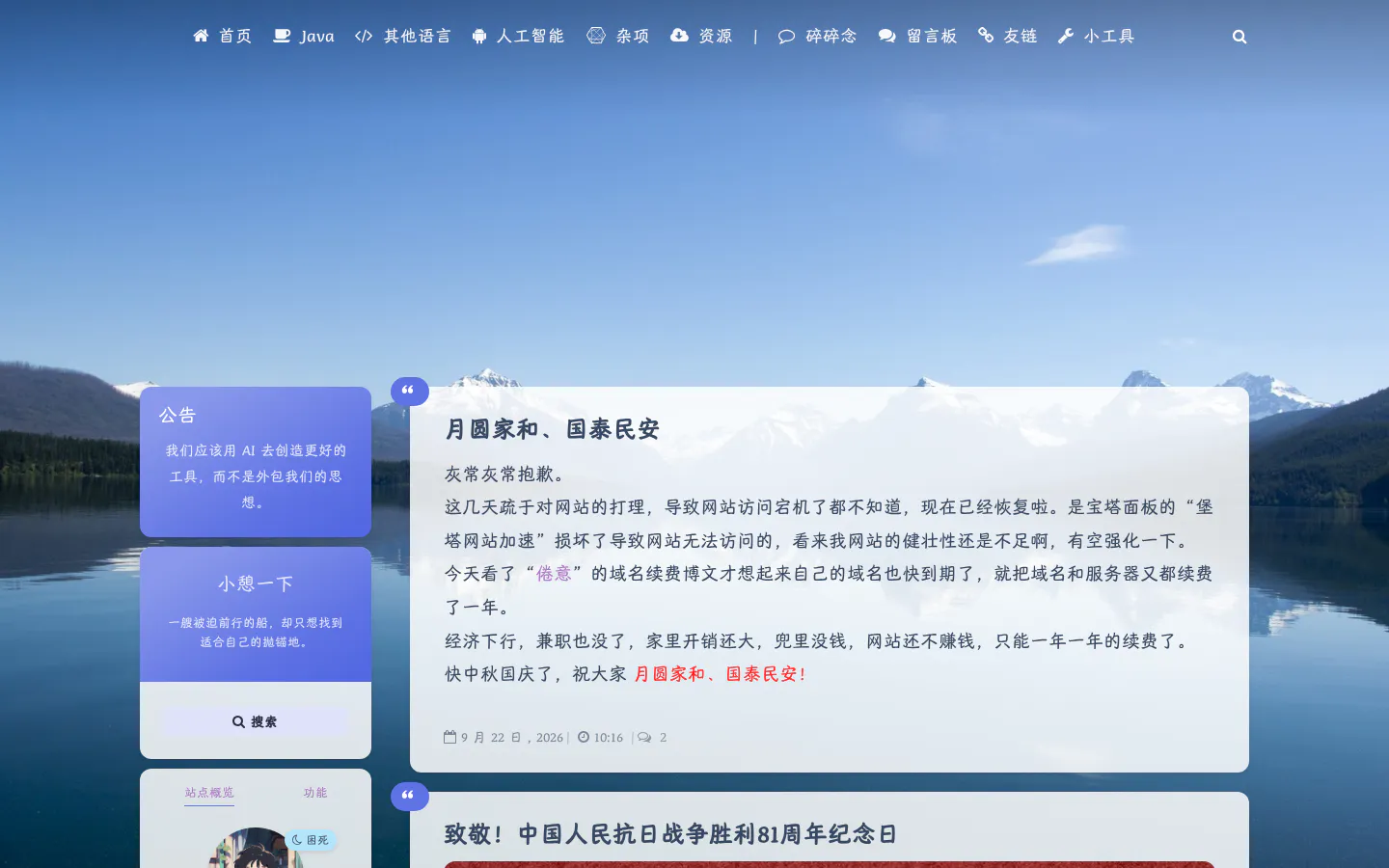Click the line 灰常灰常抱歉。
The width and height of the screenshot is (1389, 868).
pos(507,474)
